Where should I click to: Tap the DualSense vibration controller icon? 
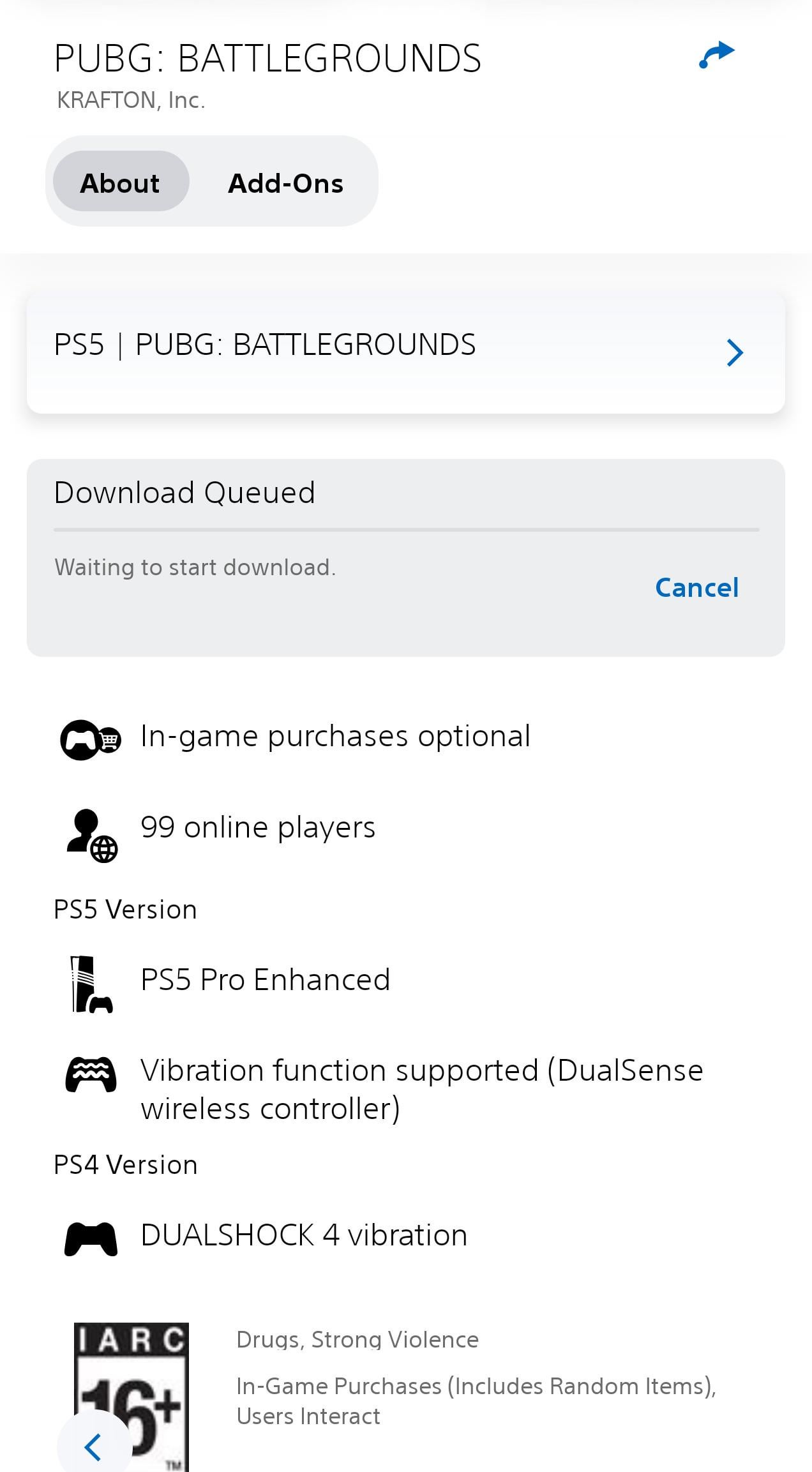pyautogui.click(x=91, y=1074)
